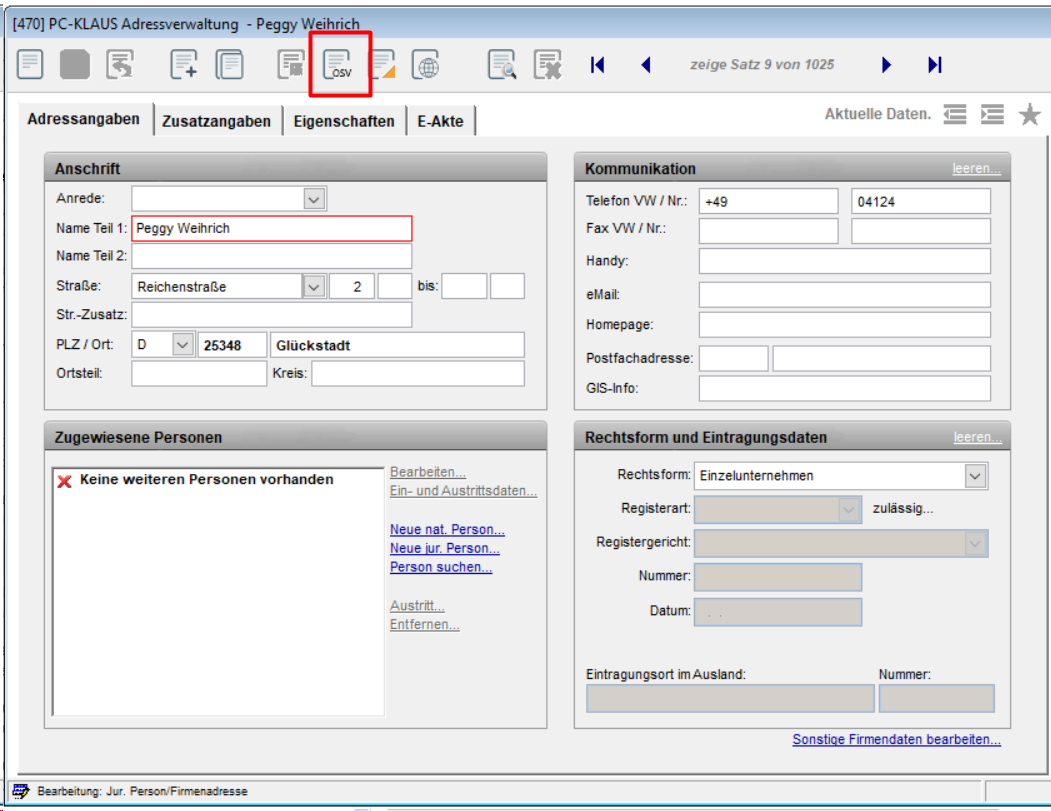Switch to the Zusatzangaben tab
The height and width of the screenshot is (811, 1051).
coord(217,121)
